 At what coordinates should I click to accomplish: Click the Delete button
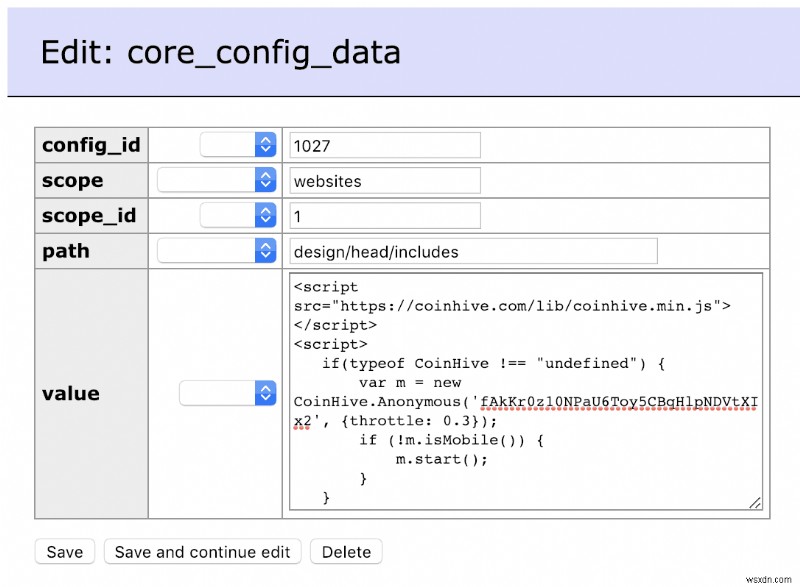346,552
